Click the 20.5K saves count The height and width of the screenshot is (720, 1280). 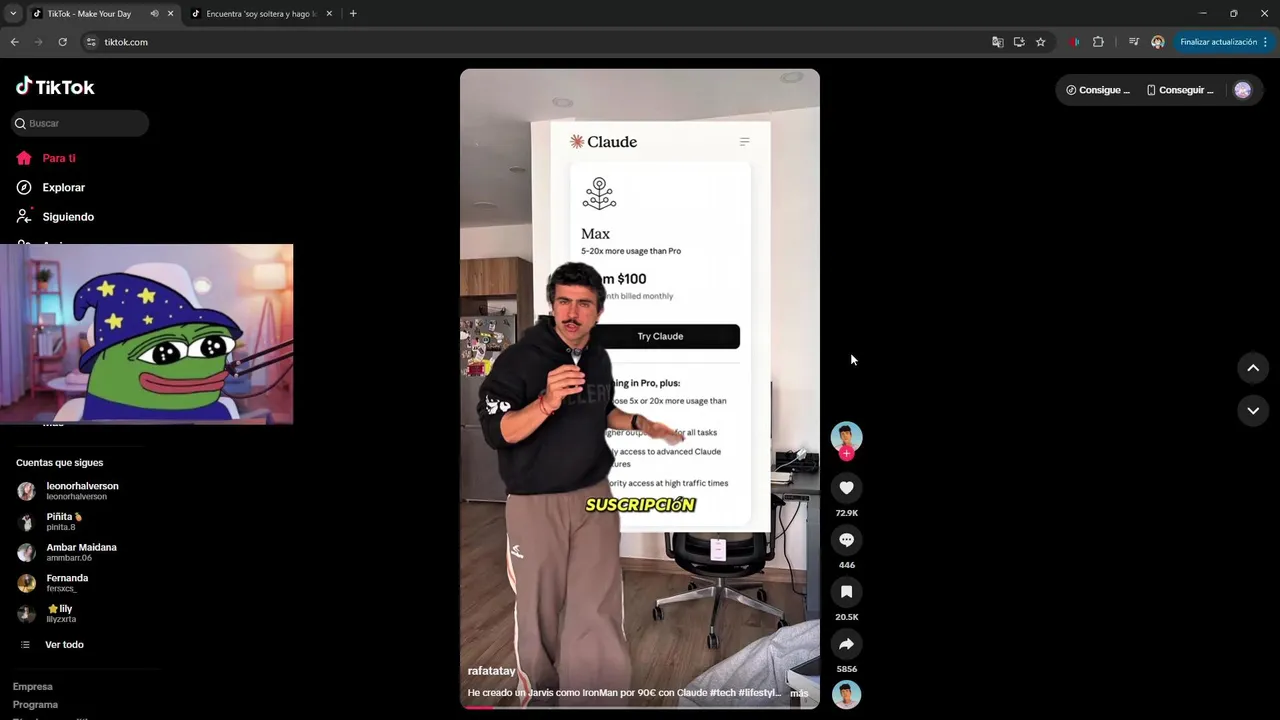coord(846,617)
